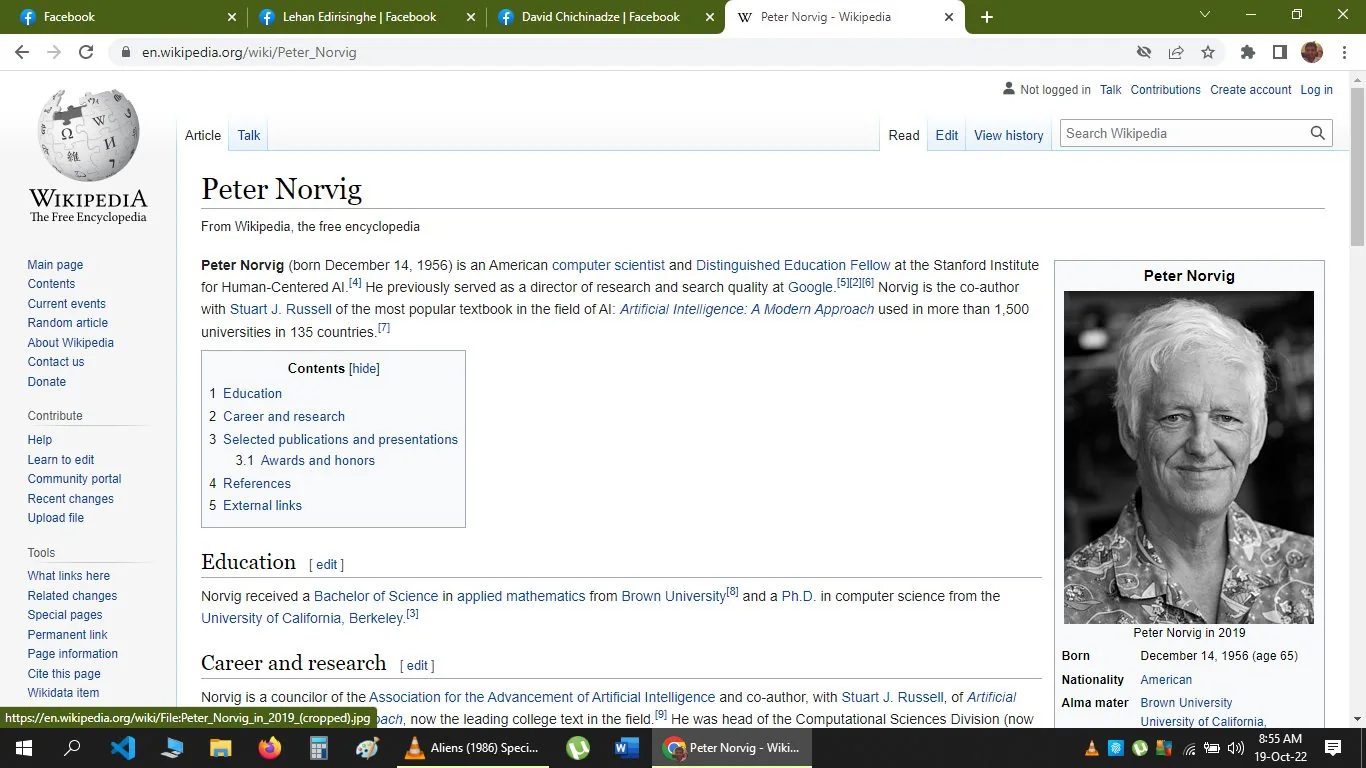Viewport: 1366px width, 768px height.
Task: Click the Wikipedia globe logo
Action: [88, 137]
